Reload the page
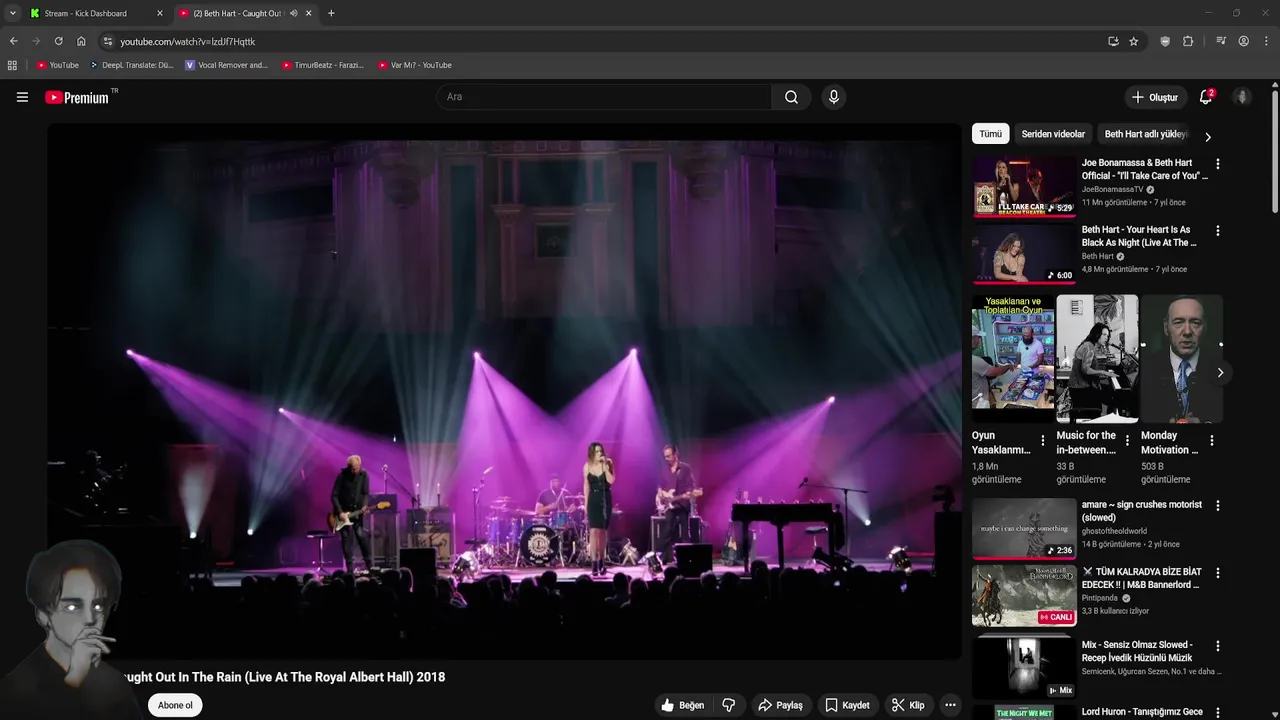Image resolution: width=1280 pixels, height=720 pixels. click(x=58, y=41)
